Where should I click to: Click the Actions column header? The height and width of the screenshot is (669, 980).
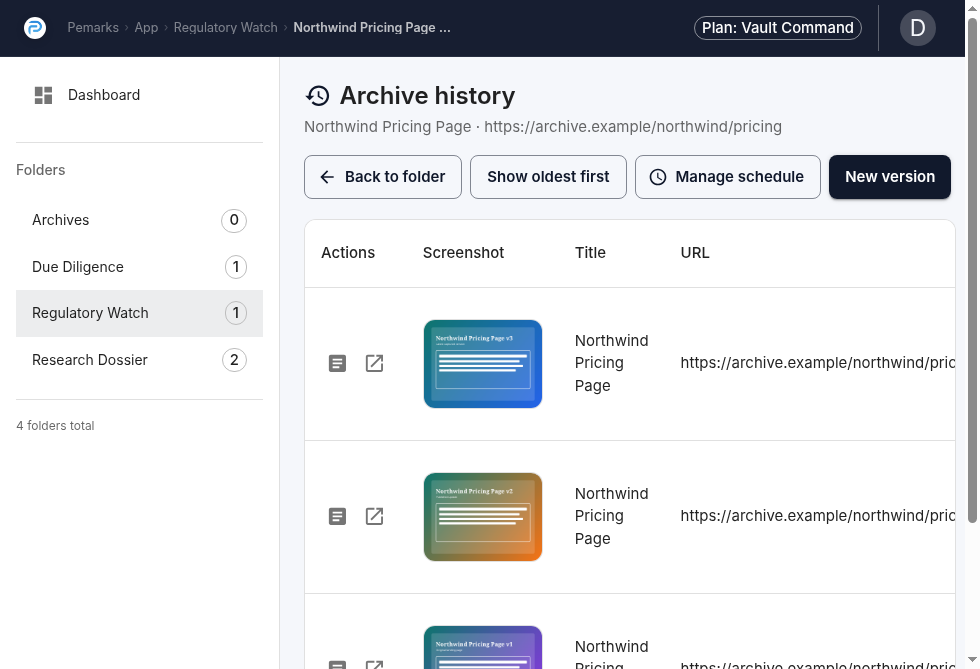click(348, 253)
